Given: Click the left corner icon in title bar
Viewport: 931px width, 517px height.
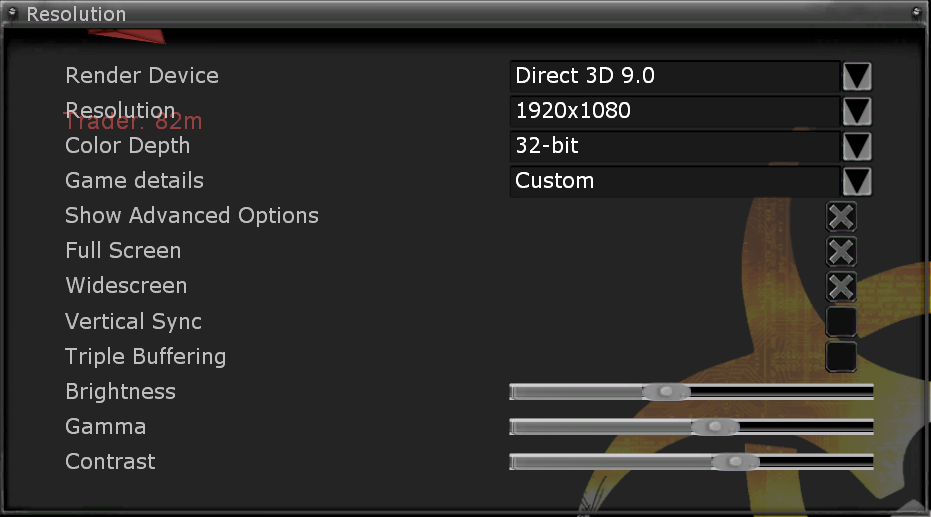Looking at the screenshot, I should [13, 12].
